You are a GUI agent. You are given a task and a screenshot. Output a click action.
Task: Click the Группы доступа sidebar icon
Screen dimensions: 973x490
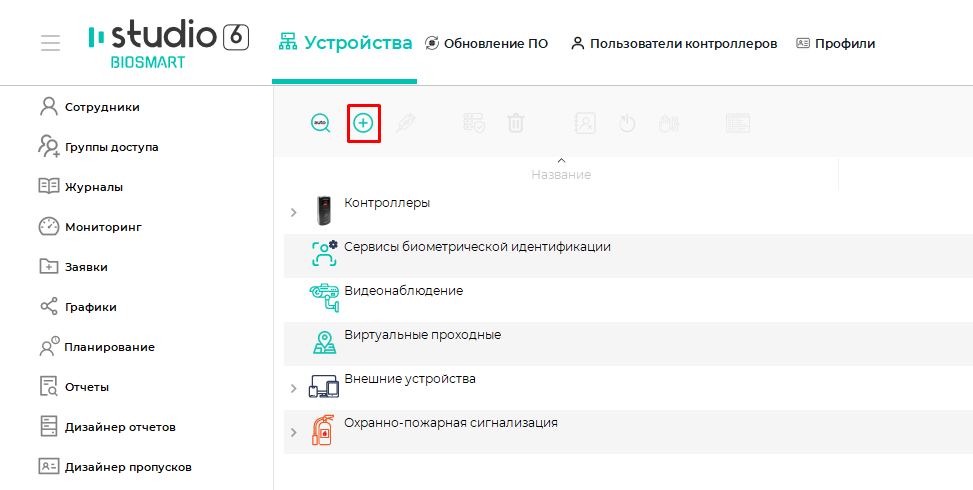pyautogui.click(x=48, y=146)
